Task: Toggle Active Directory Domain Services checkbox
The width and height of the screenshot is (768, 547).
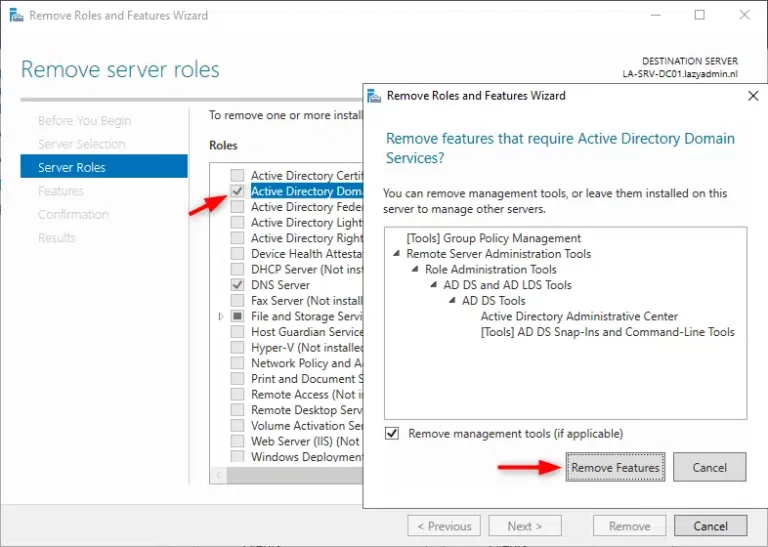Action: tap(238, 191)
